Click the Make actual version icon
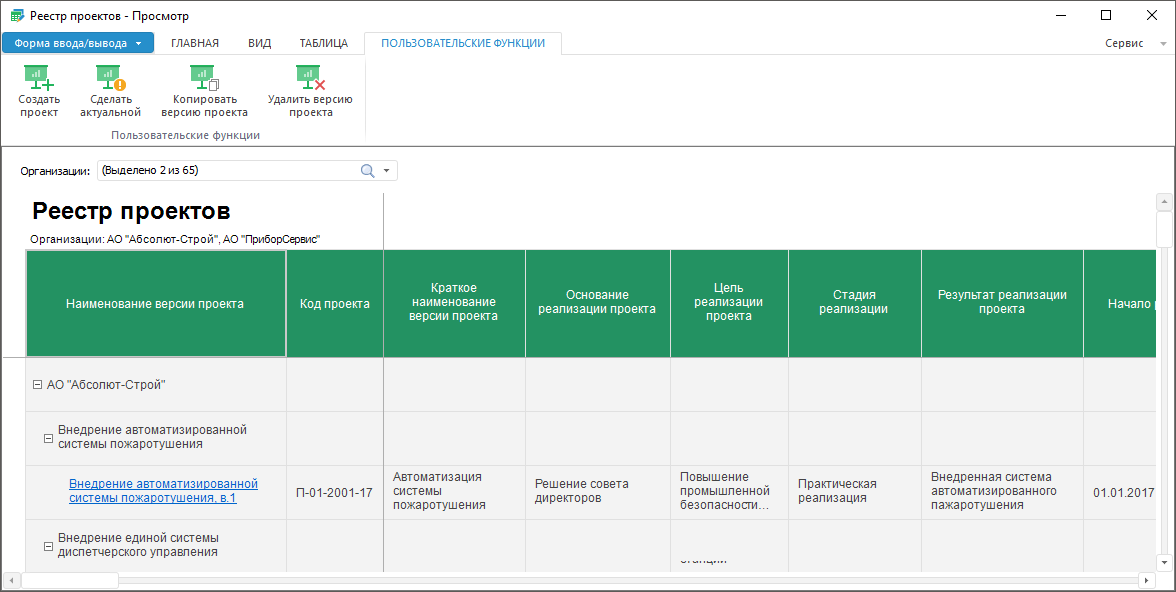The image size is (1176, 592). 110,78
